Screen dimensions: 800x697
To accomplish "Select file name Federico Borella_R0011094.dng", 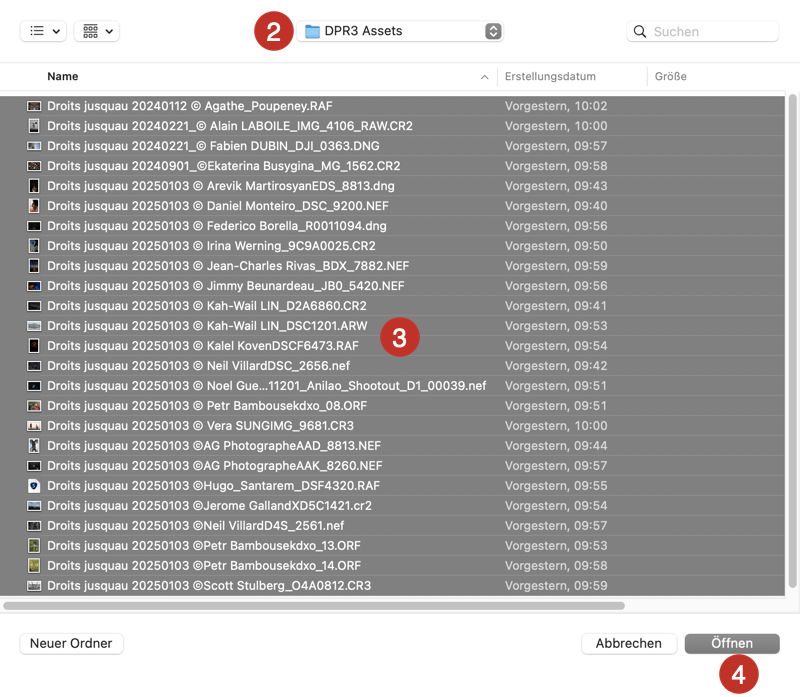I will 217,226.
